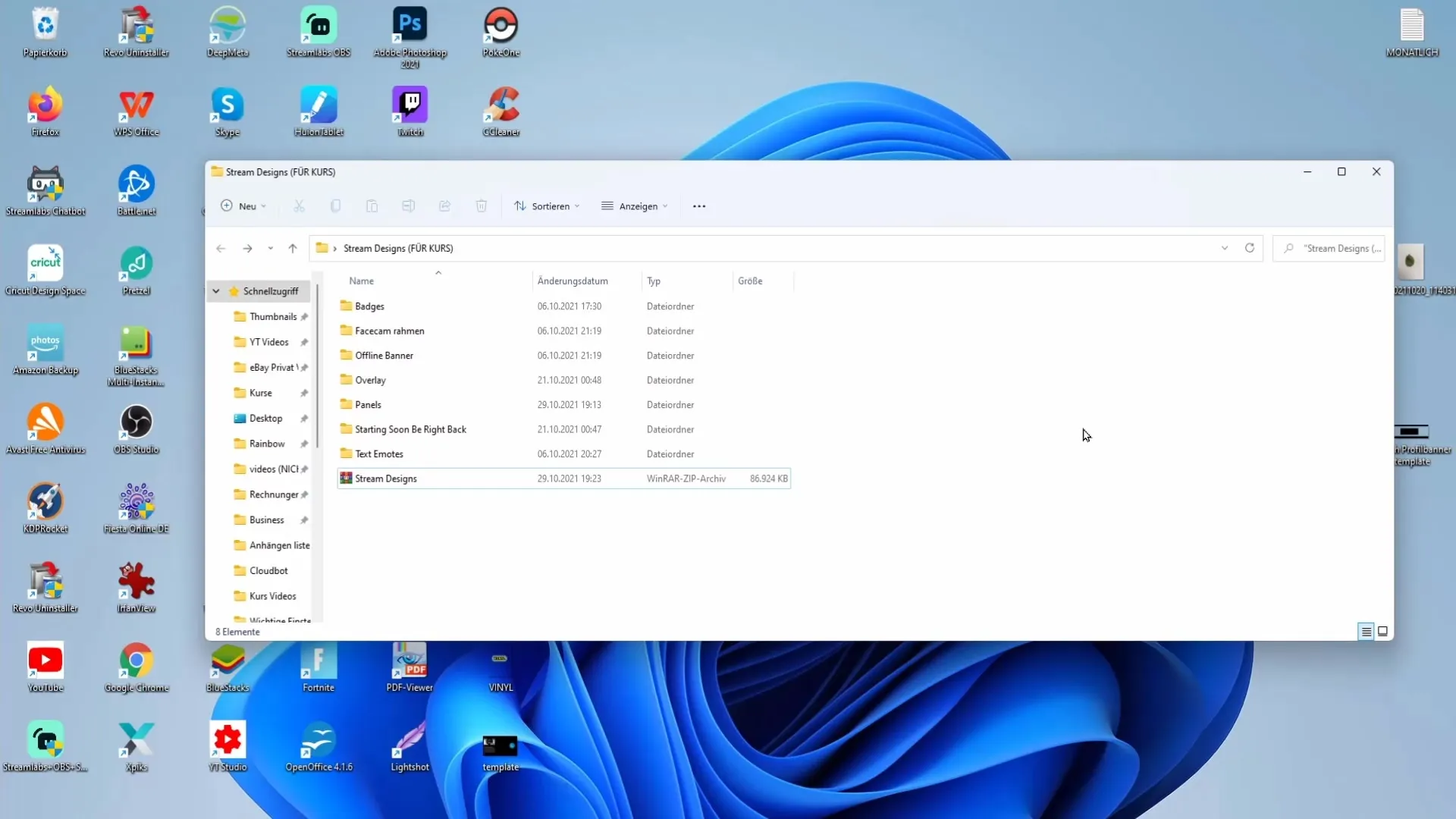Collapse the Schnellzugriff tree node

click(x=216, y=291)
